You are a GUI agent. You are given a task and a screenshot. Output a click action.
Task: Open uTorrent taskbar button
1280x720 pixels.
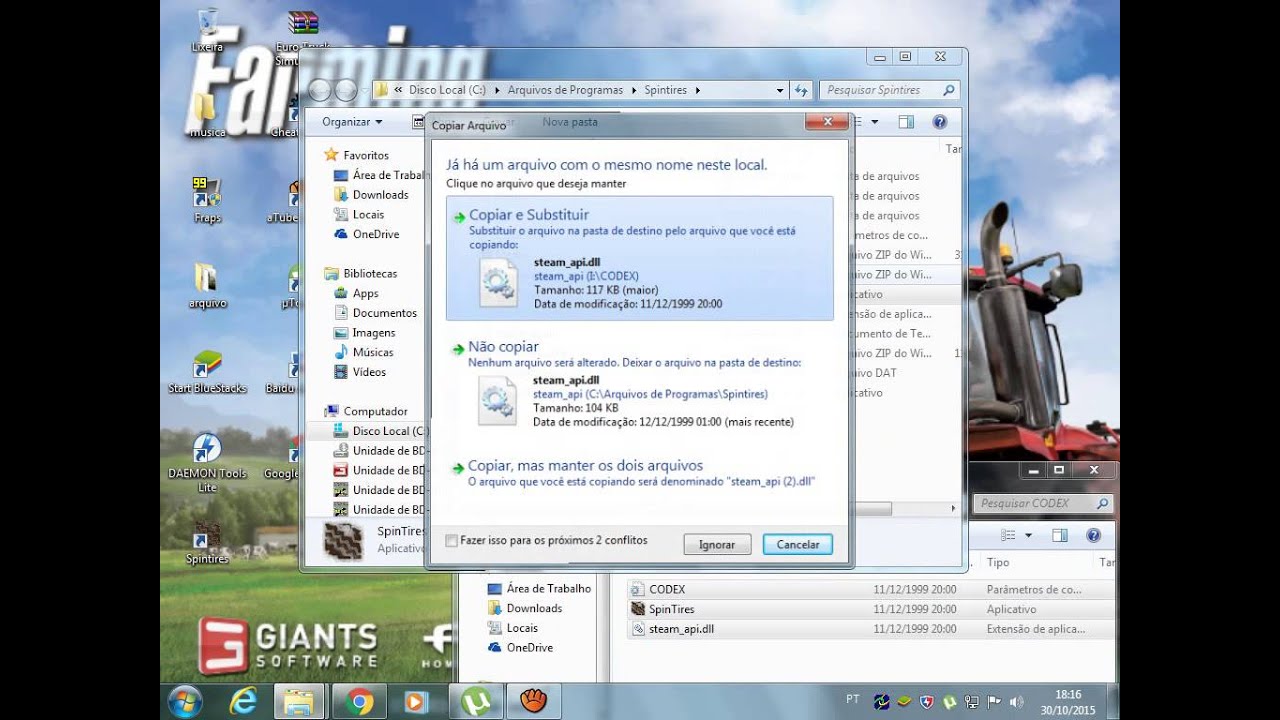[475, 702]
